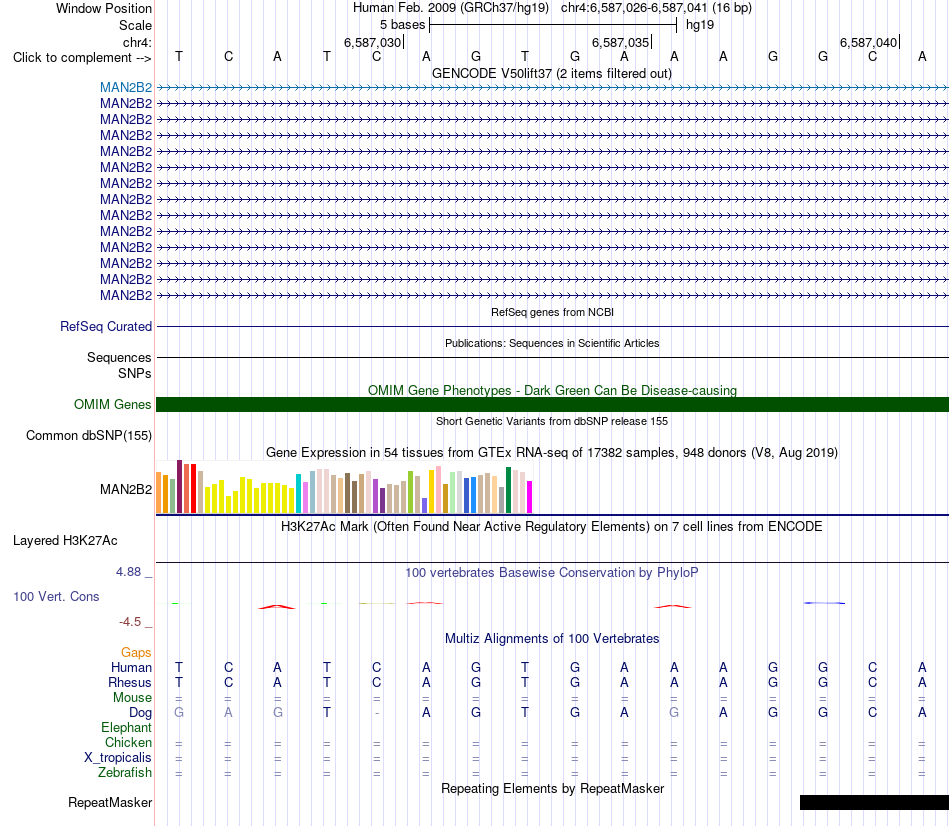Click the Human alignment row label
Image resolution: width=950 pixels, height=826 pixels.
point(131,667)
